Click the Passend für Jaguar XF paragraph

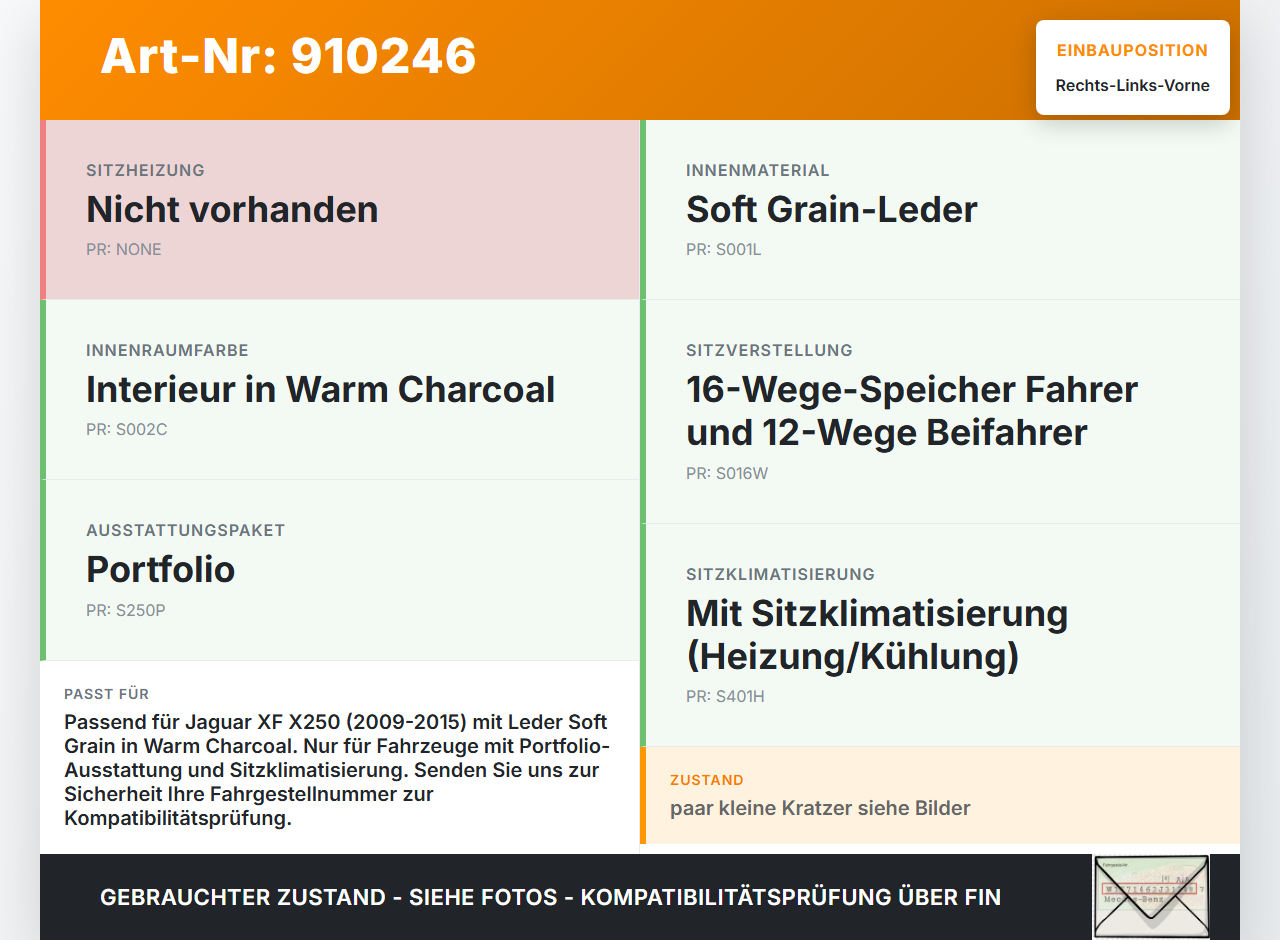click(338, 770)
